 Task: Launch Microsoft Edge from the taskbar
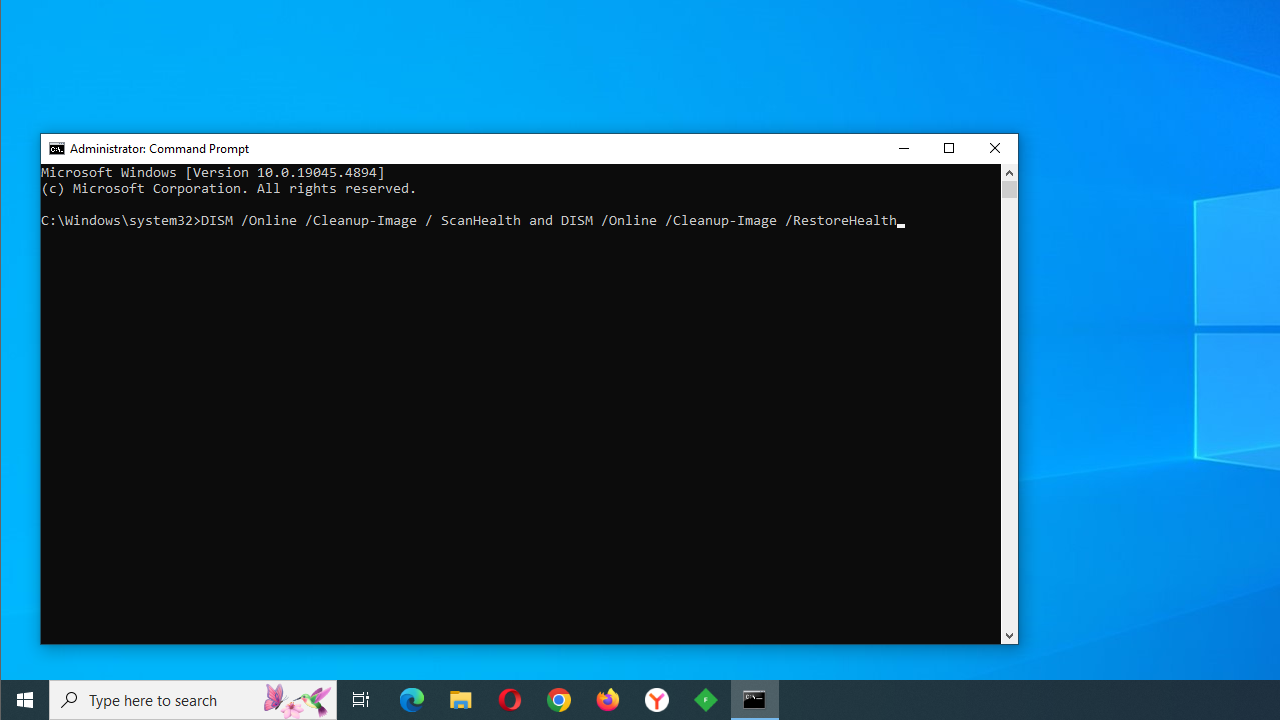(412, 700)
